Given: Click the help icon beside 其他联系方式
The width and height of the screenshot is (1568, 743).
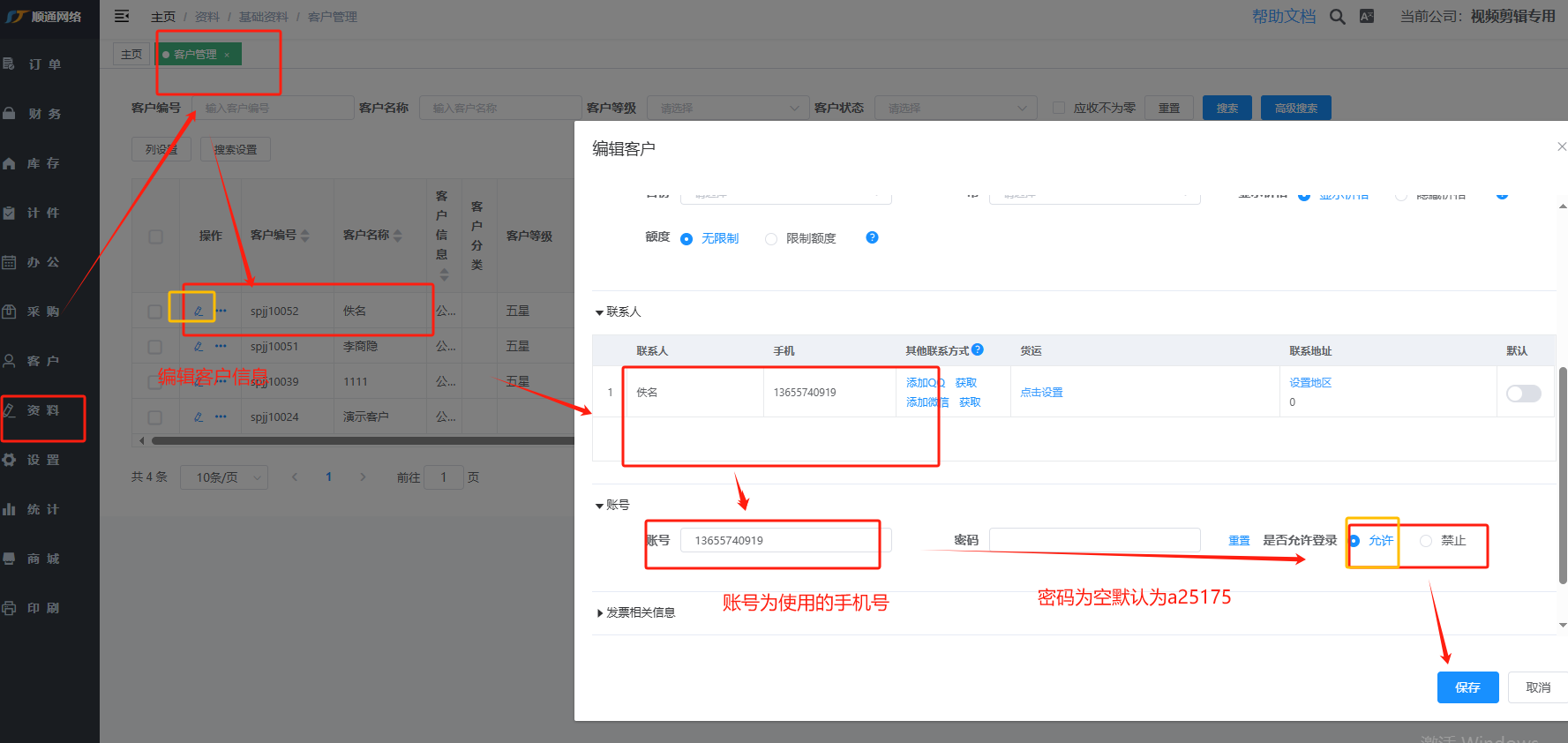Looking at the screenshot, I should (978, 349).
